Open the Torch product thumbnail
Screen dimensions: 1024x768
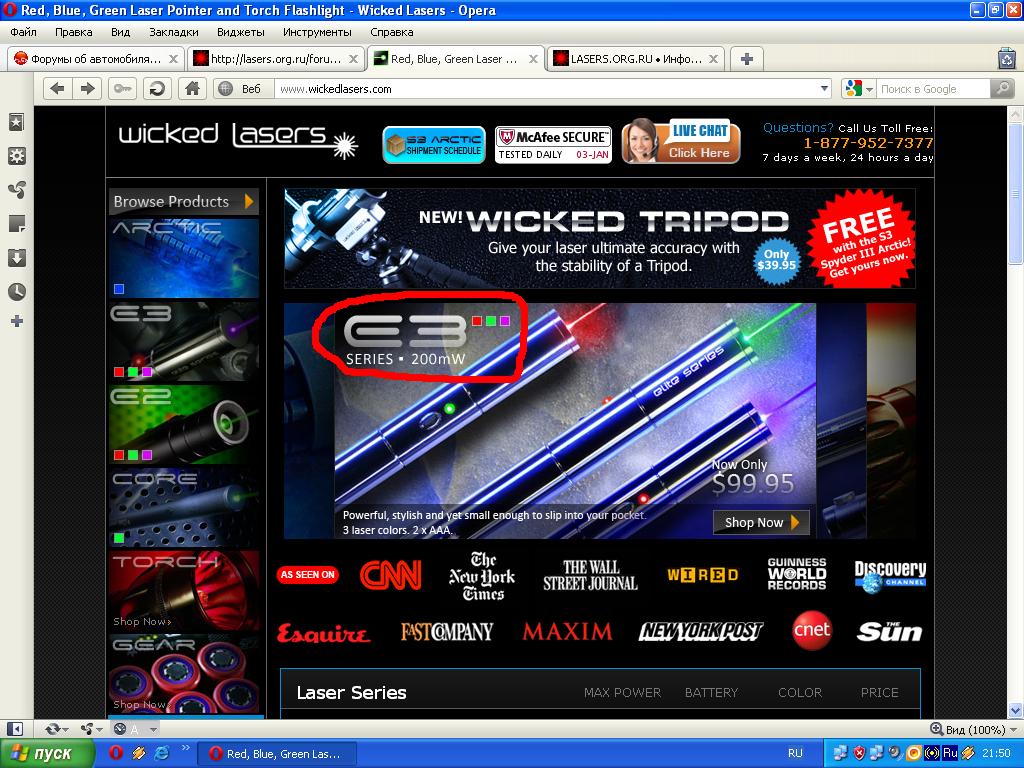(184, 590)
